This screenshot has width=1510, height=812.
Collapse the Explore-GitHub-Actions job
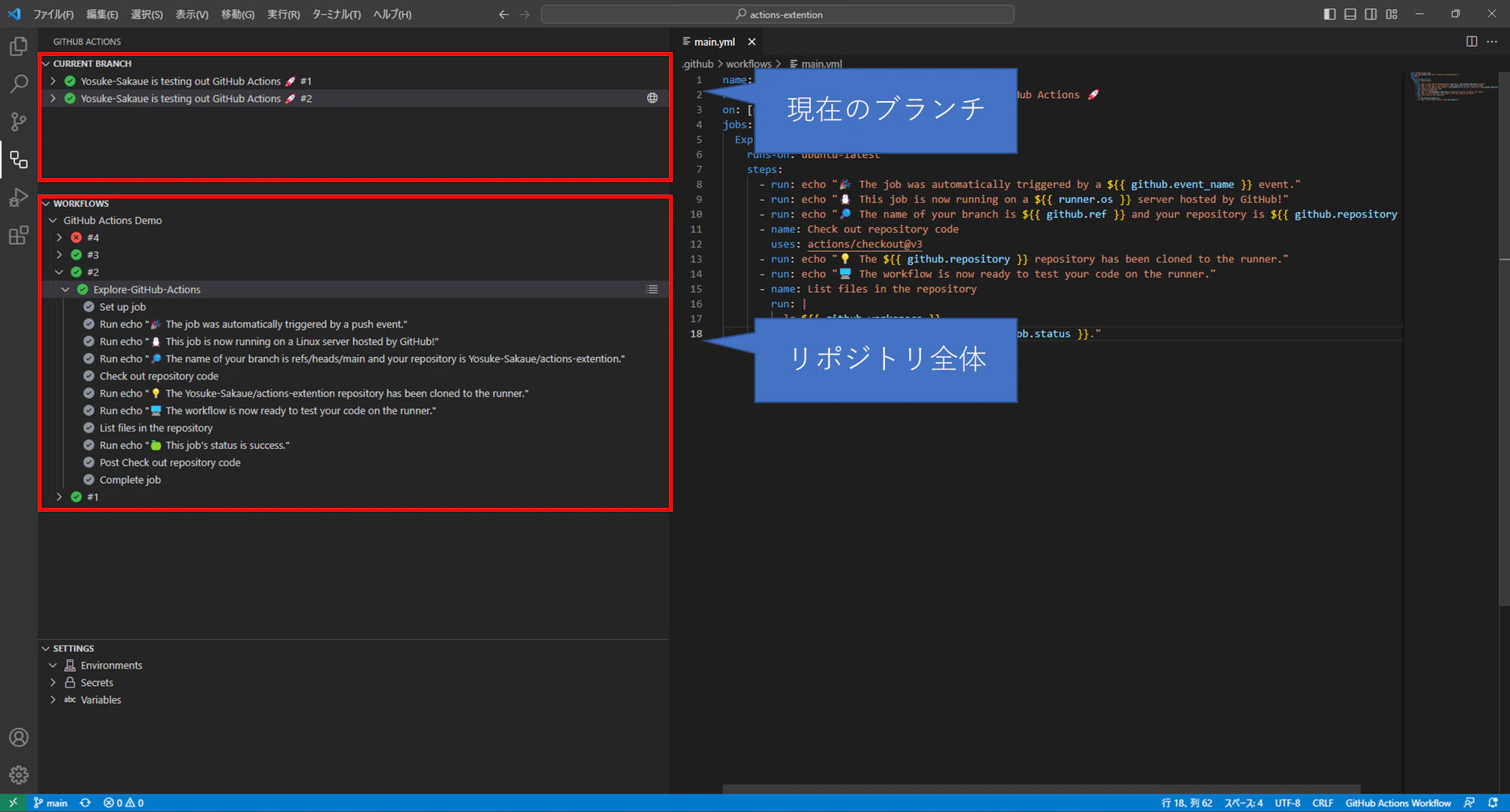66,290
